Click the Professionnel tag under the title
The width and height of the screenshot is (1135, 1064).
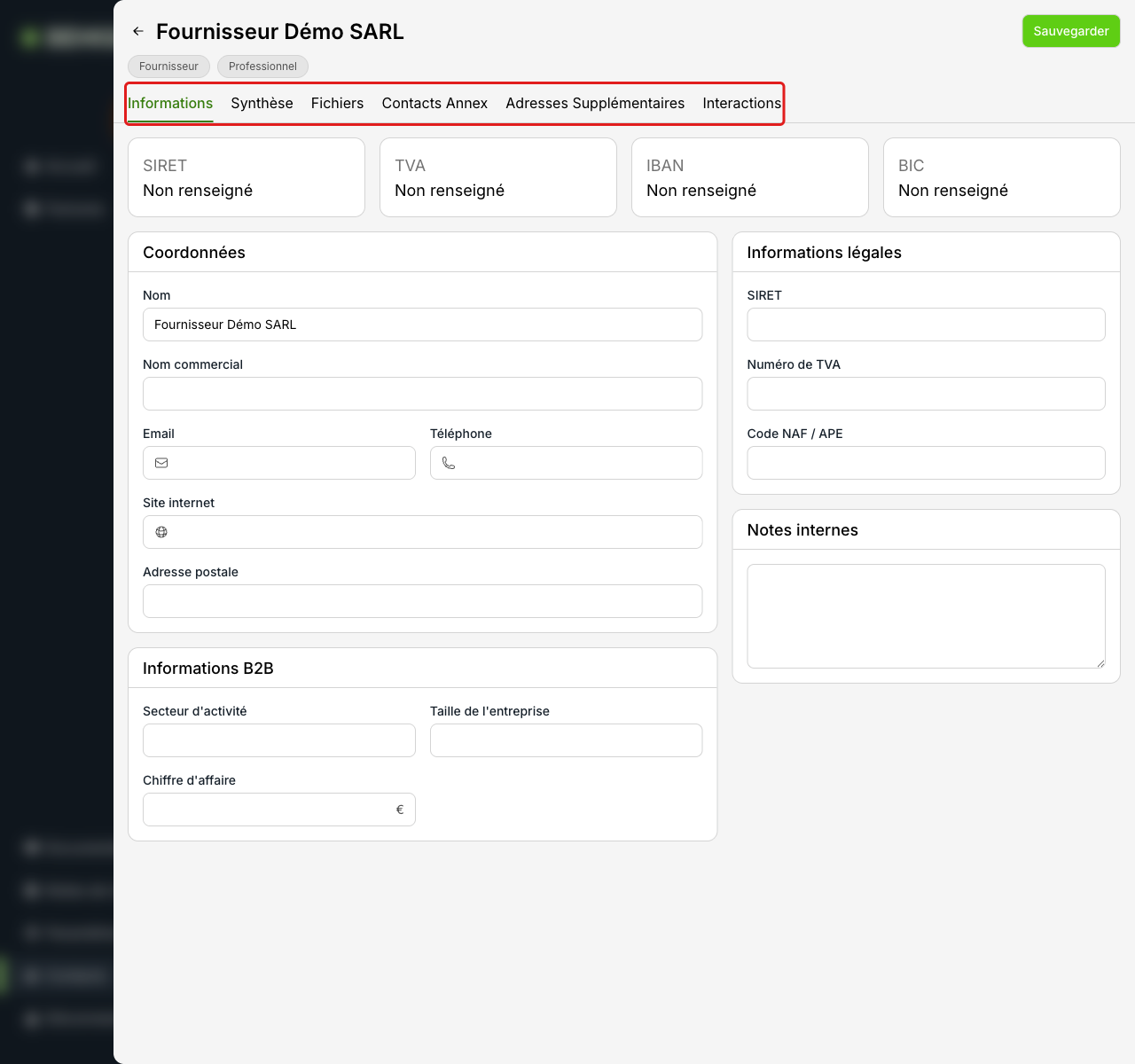(262, 66)
